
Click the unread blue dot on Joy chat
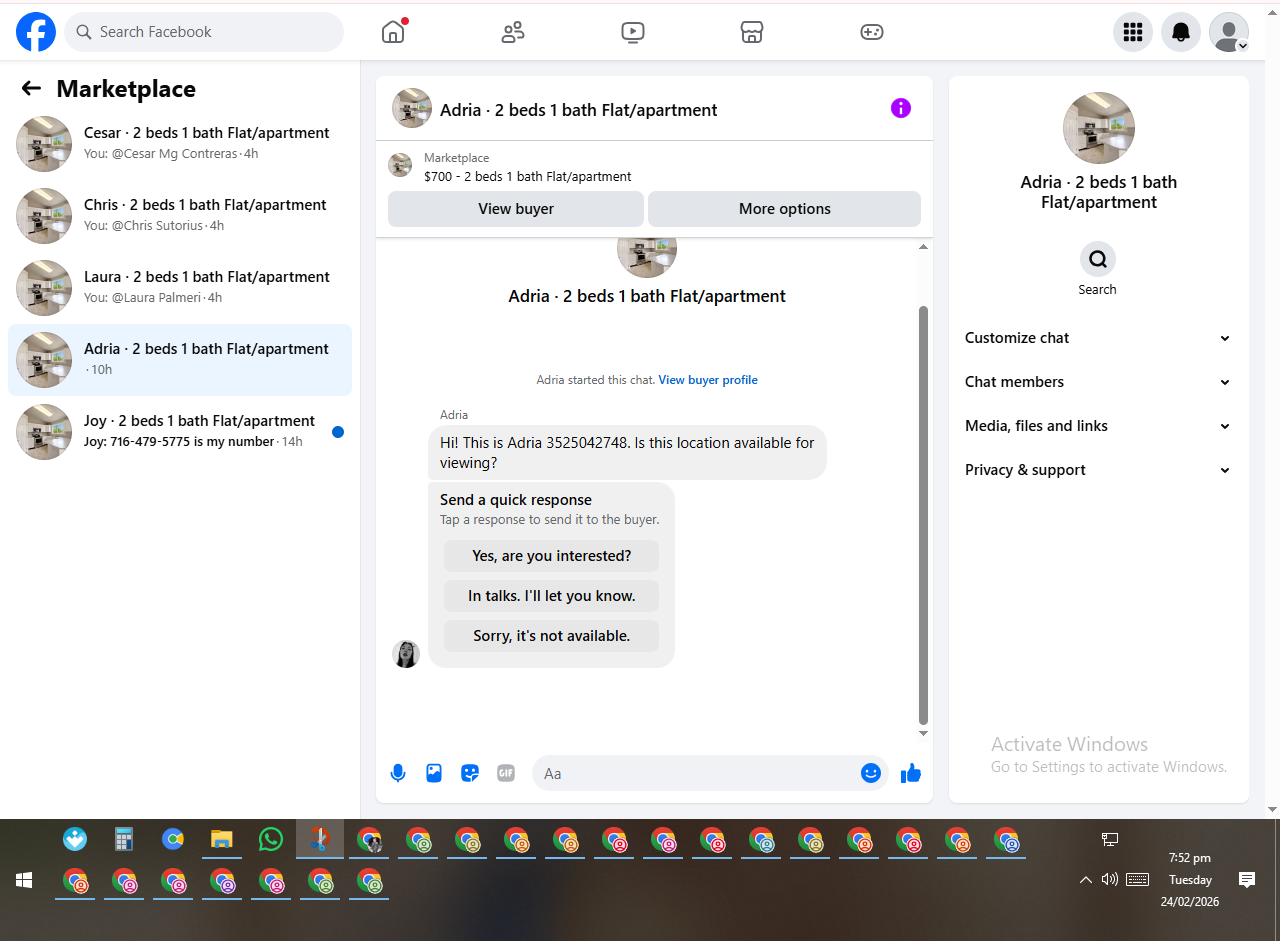coord(338,432)
